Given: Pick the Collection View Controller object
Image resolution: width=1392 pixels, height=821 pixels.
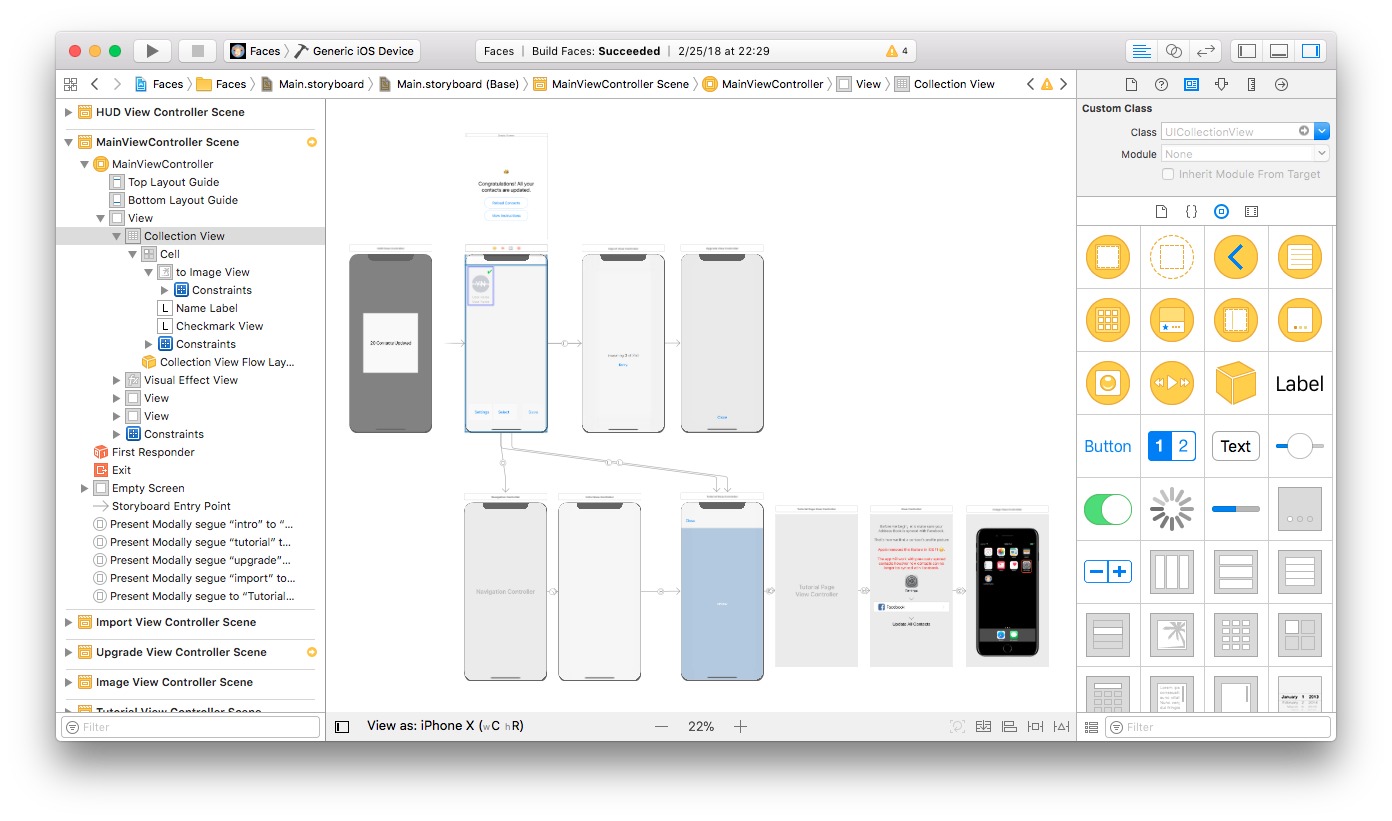Looking at the screenshot, I should point(1108,320).
